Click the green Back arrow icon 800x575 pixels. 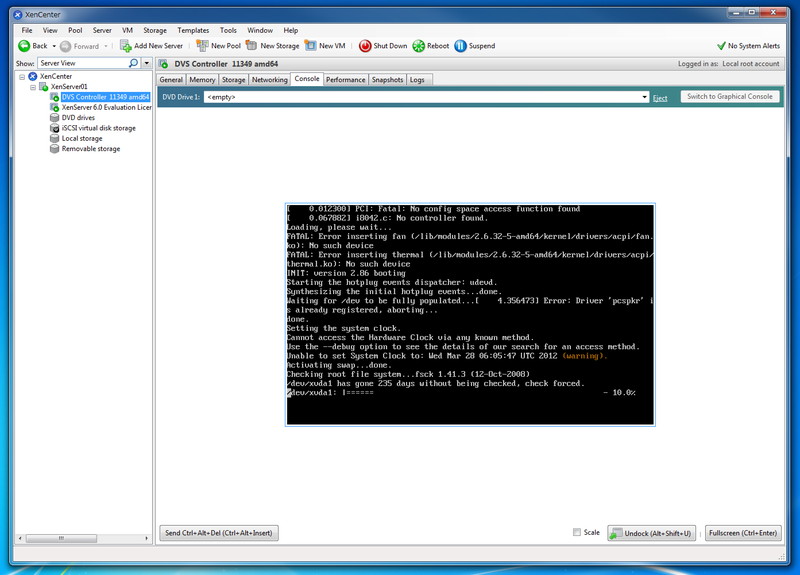click(24, 46)
